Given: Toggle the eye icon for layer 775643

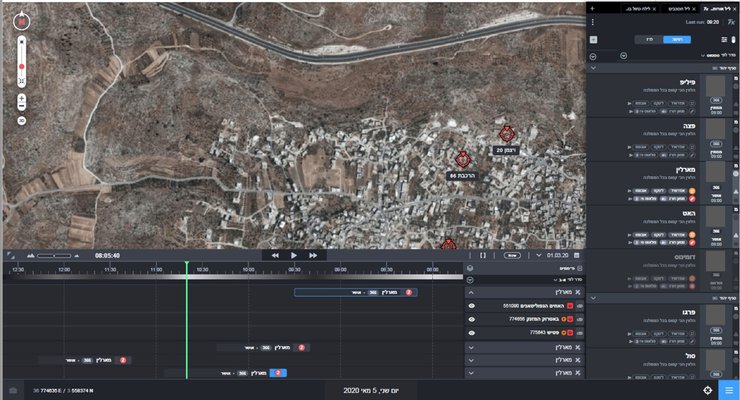Looking at the screenshot, I should click(x=471, y=332).
